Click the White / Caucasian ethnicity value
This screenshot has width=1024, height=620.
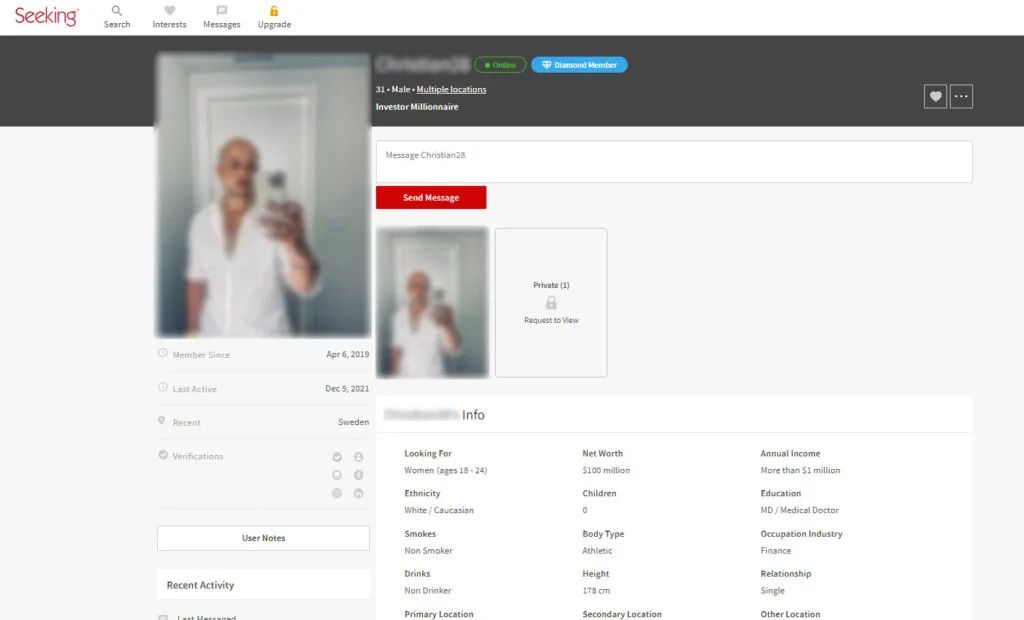(x=439, y=510)
